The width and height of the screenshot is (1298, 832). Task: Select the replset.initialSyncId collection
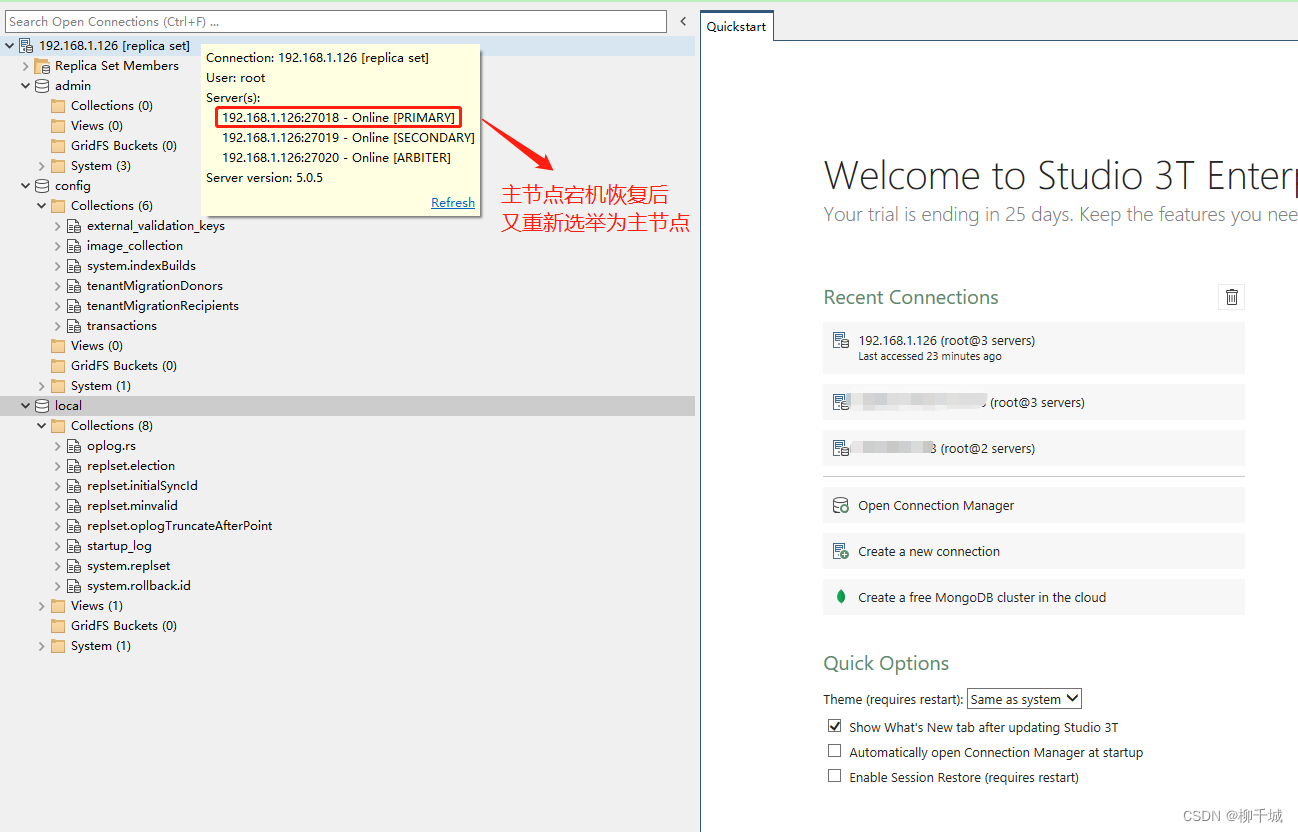coord(142,486)
